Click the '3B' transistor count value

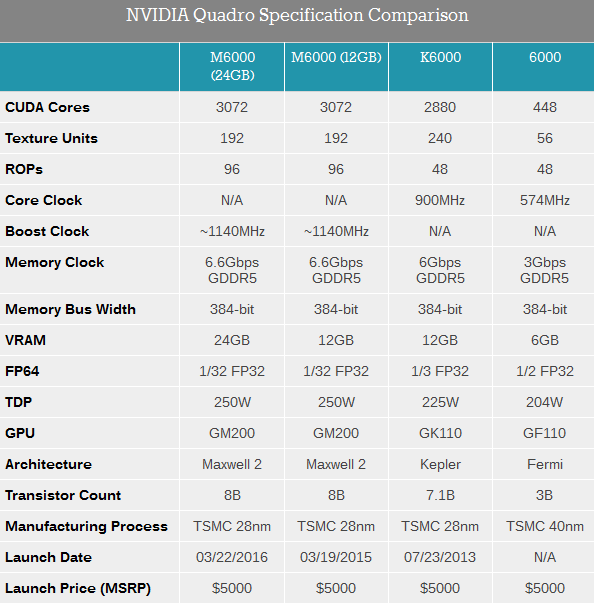545,495
